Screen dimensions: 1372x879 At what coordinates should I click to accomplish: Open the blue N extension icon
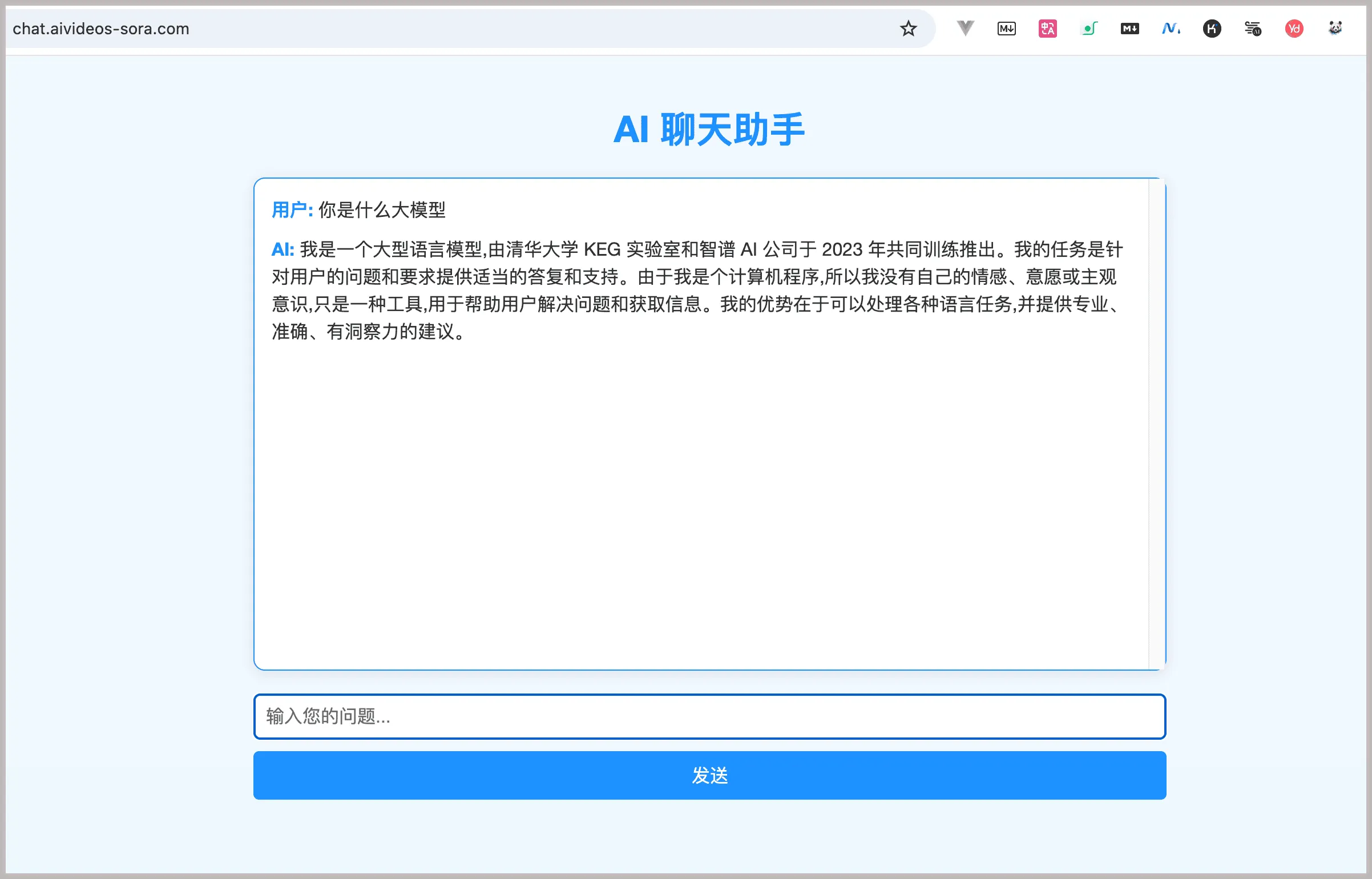(x=1171, y=29)
